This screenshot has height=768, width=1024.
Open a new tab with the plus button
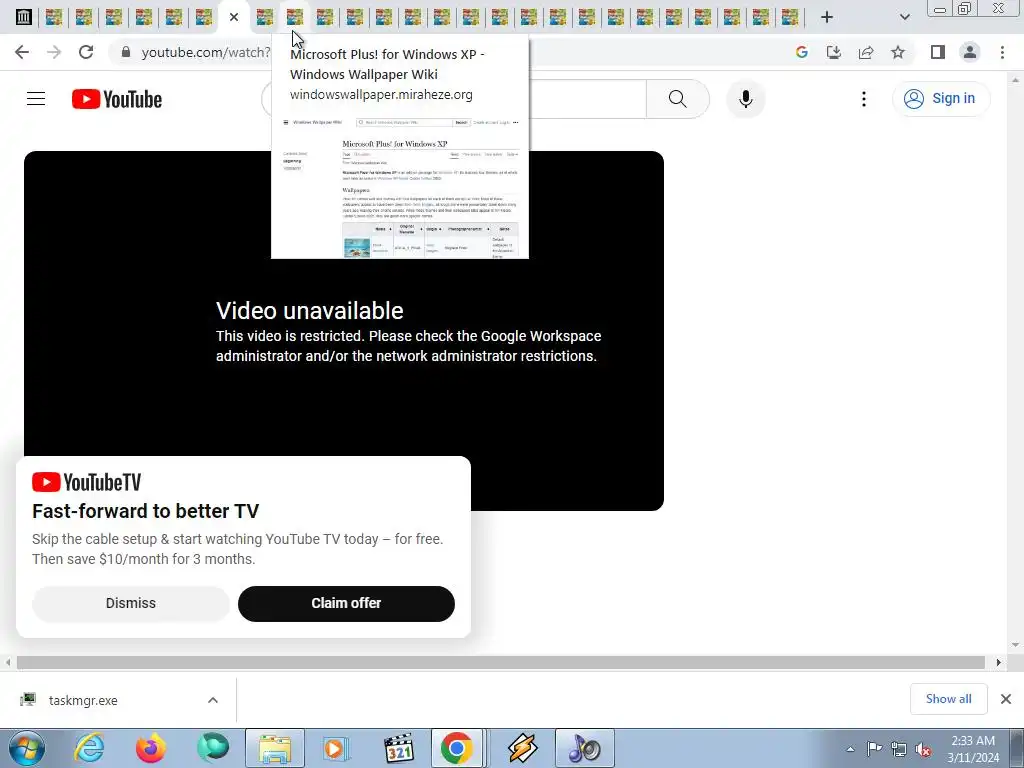click(827, 17)
